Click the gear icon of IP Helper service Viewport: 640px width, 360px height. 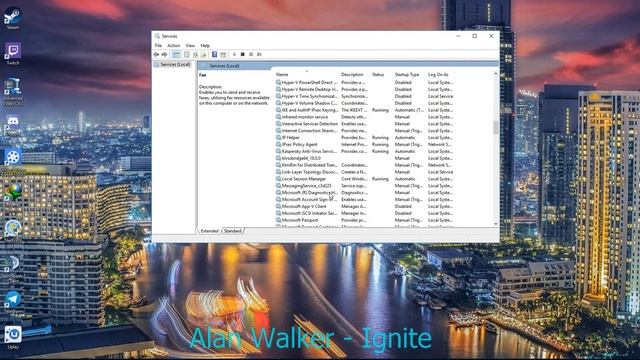click(278, 138)
